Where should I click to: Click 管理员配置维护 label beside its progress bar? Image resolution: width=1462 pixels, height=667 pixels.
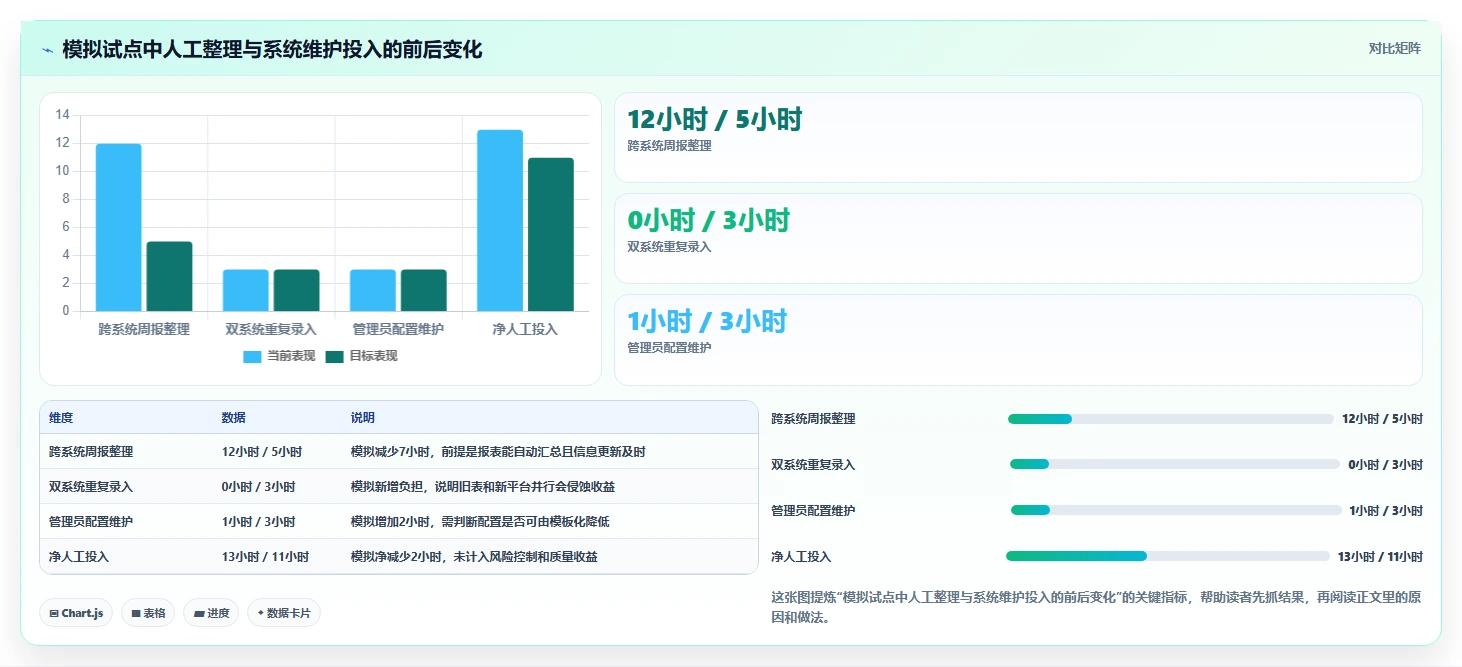click(813, 511)
